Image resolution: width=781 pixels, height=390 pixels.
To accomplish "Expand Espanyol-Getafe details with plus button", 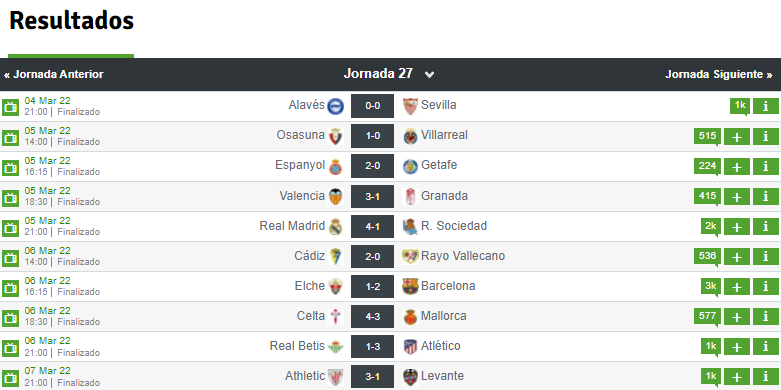I will pos(737,166).
